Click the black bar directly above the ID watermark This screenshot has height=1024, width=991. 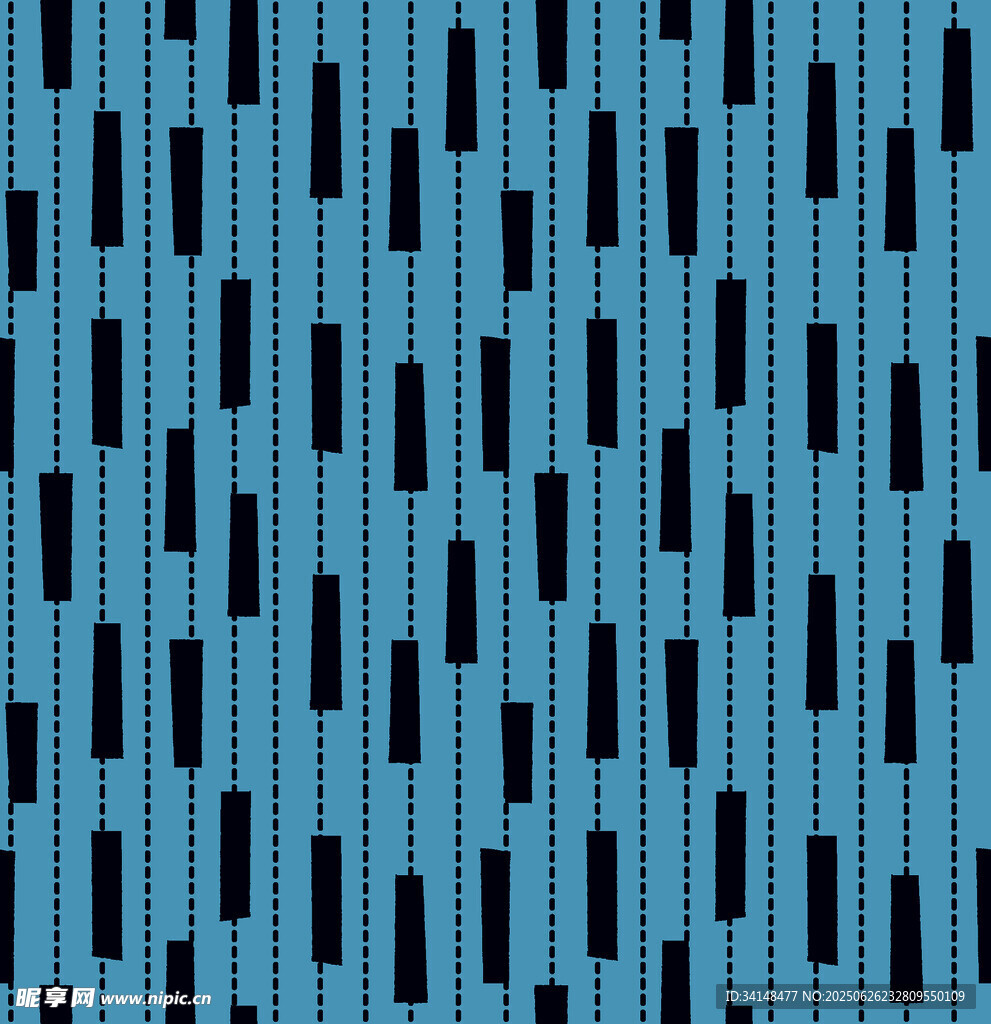pos(730,855)
